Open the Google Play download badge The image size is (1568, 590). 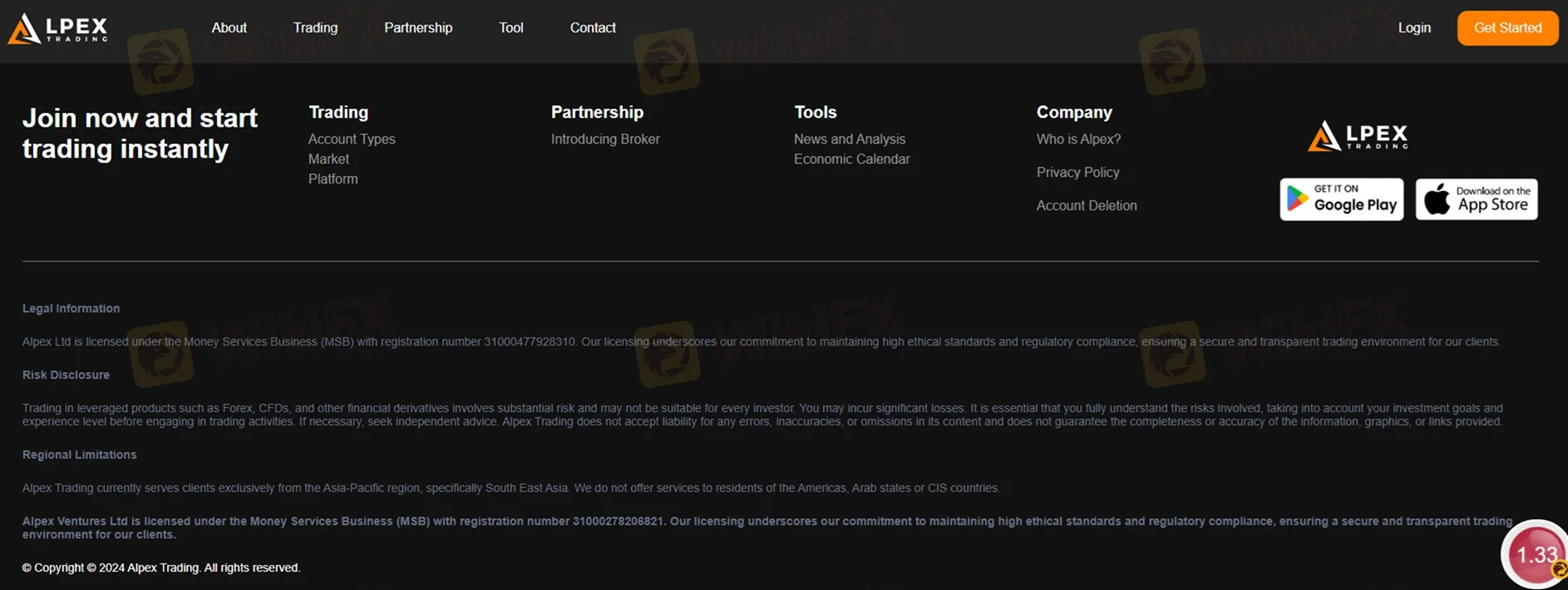click(x=1341, y=199)
